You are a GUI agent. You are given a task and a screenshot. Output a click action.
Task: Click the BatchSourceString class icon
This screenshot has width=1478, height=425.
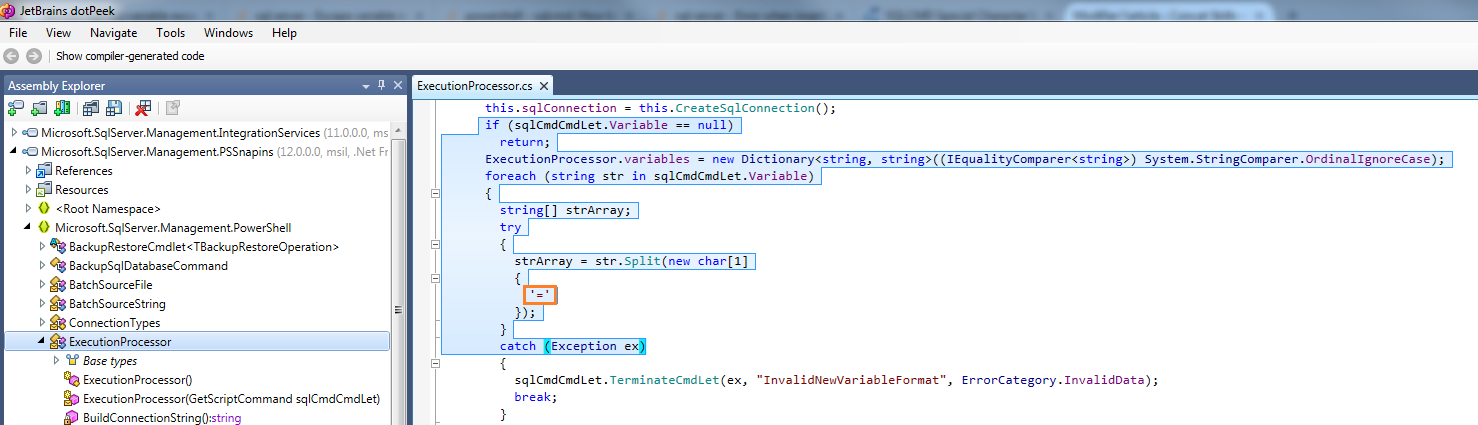(58, 304)
